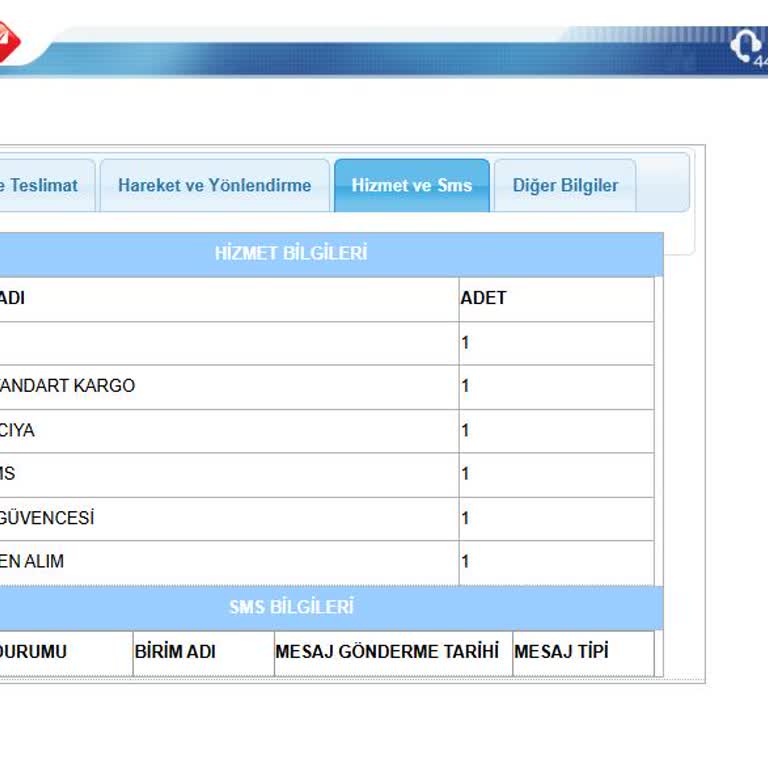Select the Hizmet ve Sms tab
Screen dimensions: 768x768
411,185
